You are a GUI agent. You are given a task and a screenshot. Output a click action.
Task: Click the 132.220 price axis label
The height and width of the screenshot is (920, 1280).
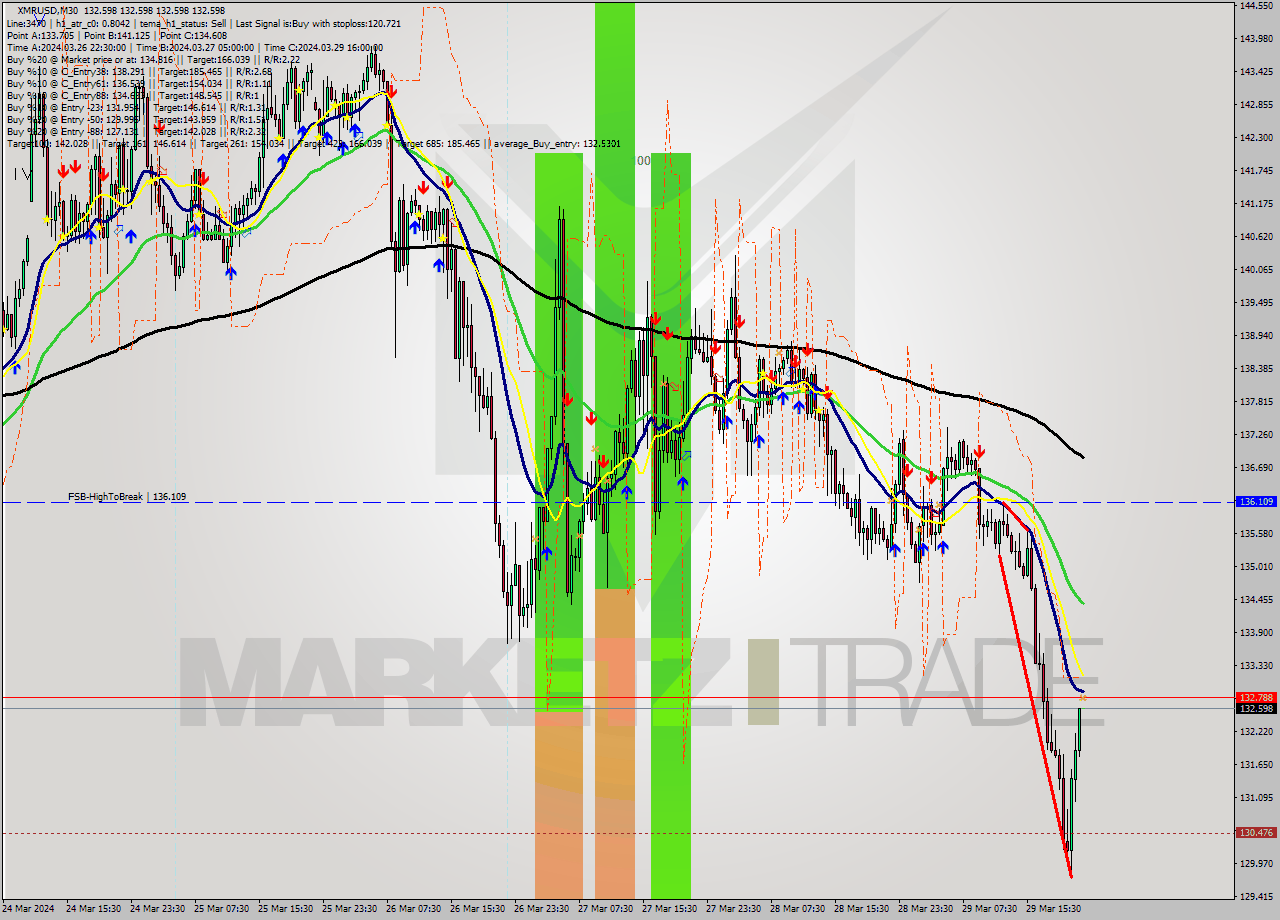[x=1256, y=731]
